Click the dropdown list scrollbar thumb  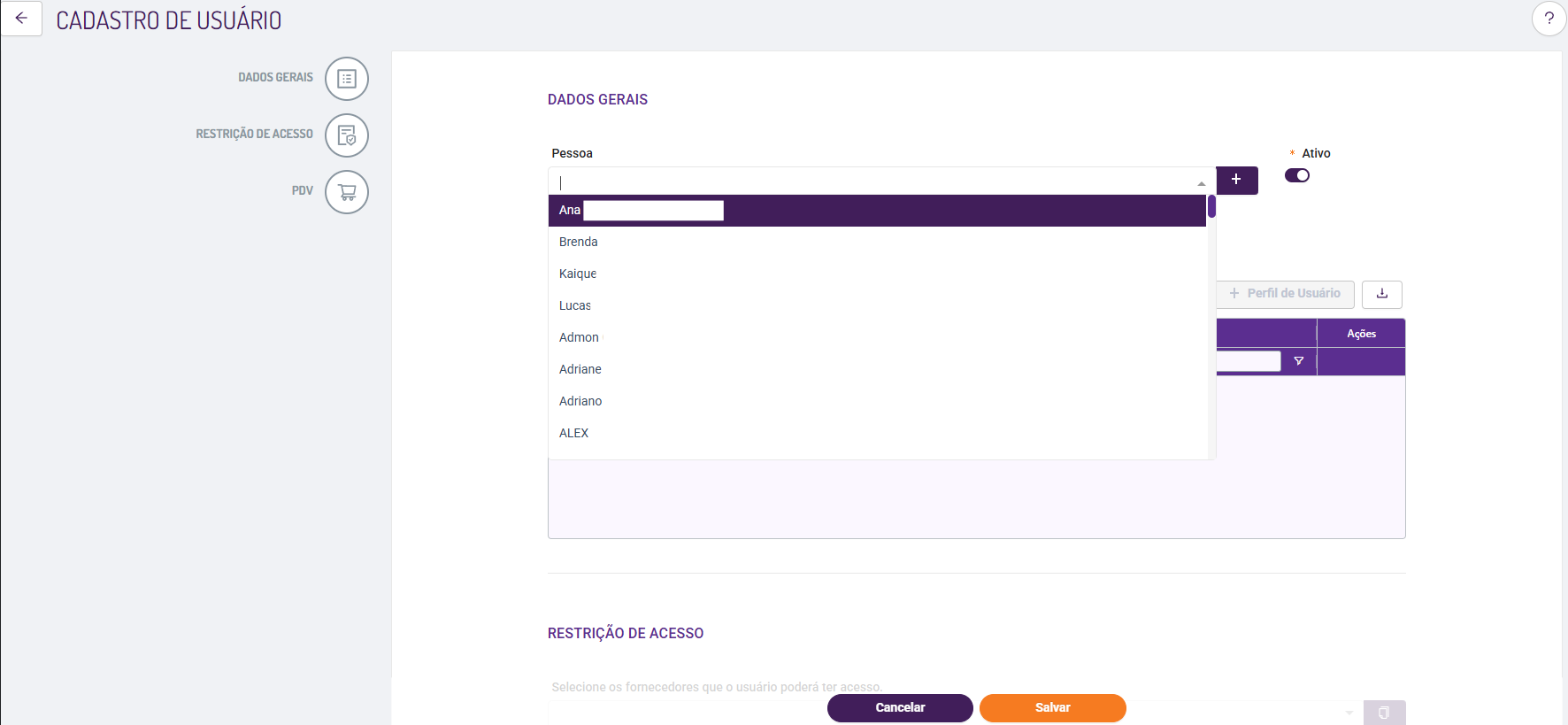(1211, 207)
